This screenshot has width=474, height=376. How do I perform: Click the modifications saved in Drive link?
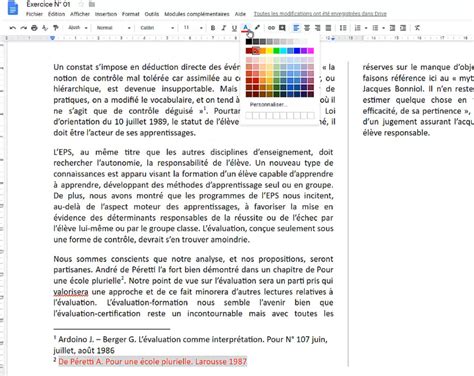(320, 14)
